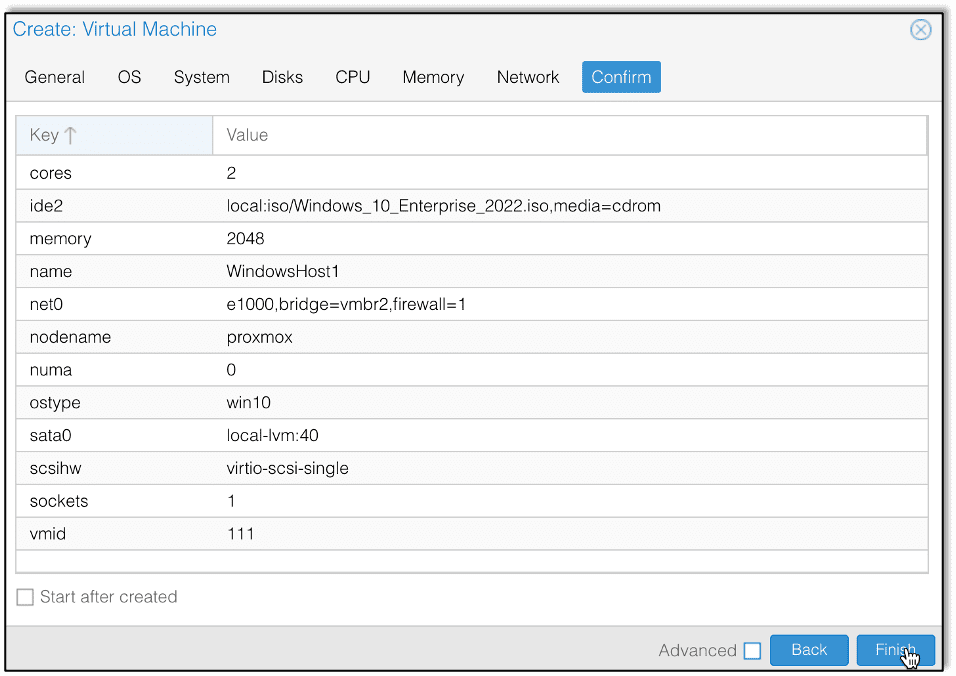
Task: Open the Memory tab
Action: (432, 77)
